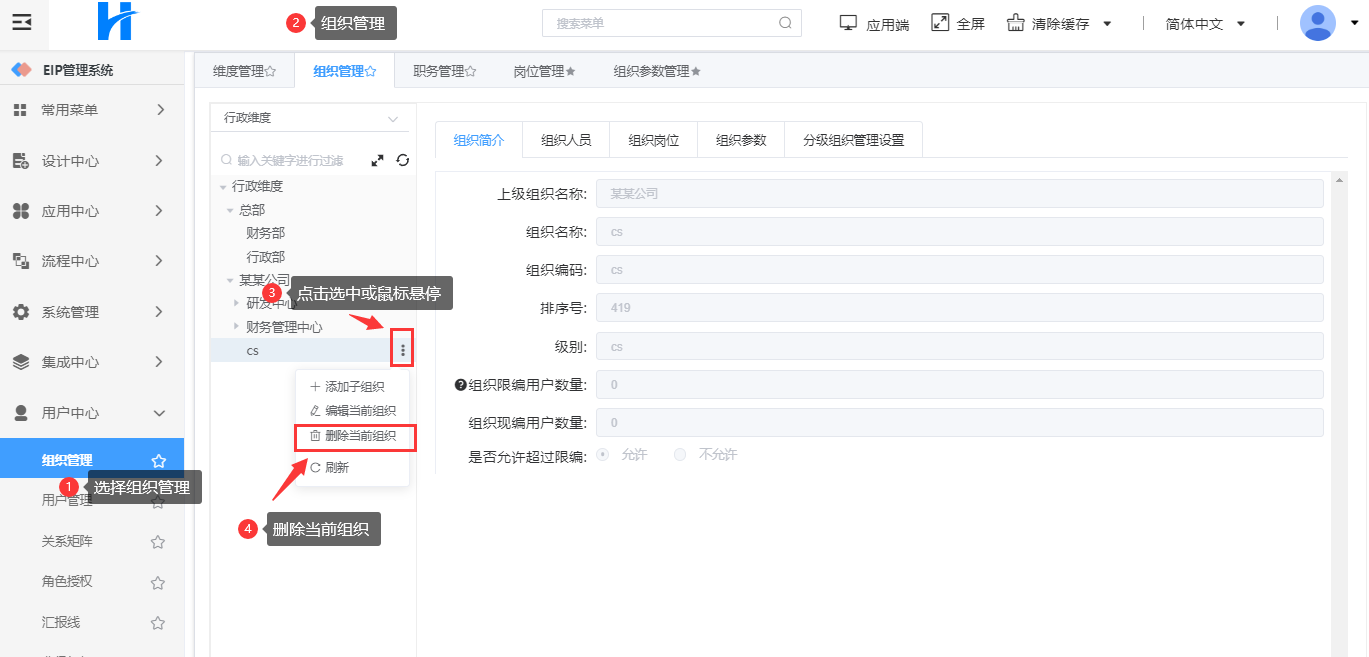Click the 应用中心 sidebar icon

pyautogui.click(x=20, y=211)
